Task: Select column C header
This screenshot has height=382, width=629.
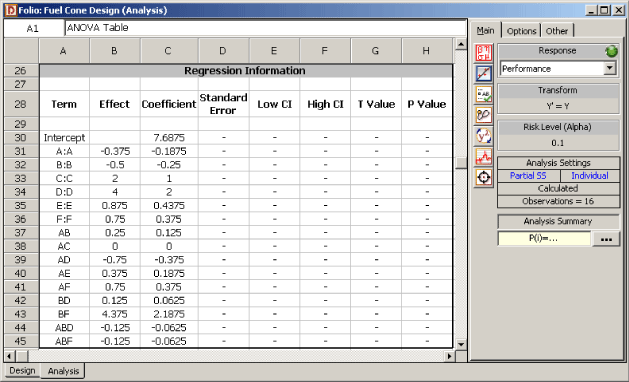Action: (168, 51)
